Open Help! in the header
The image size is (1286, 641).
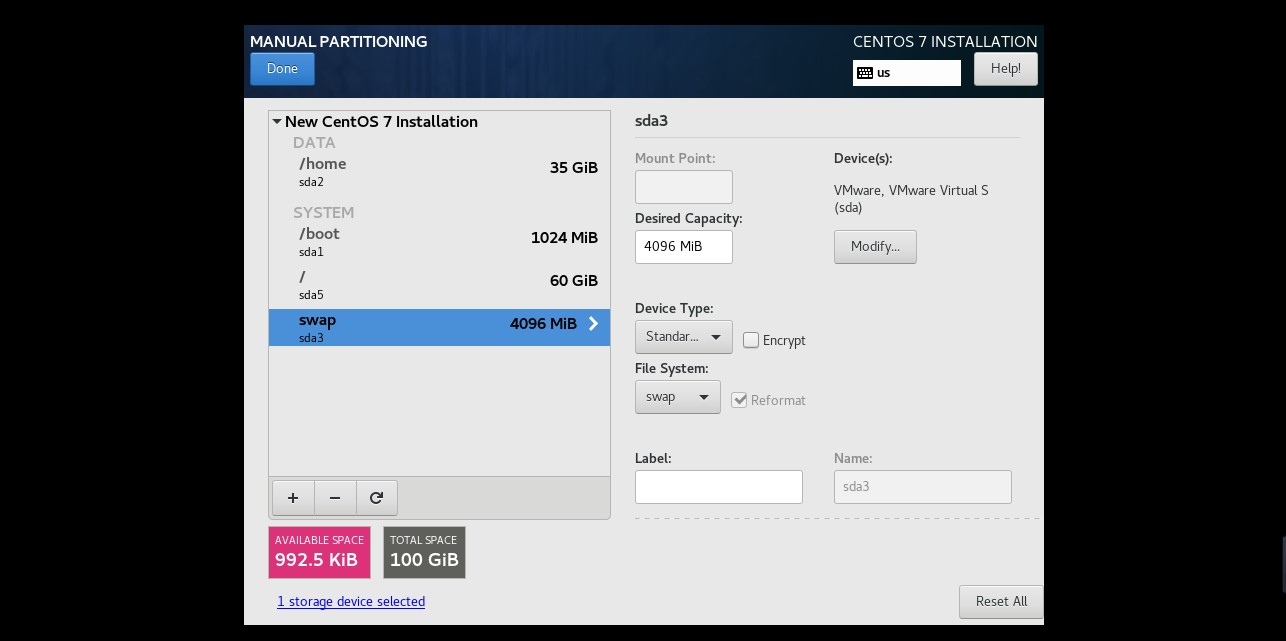(1005, 69)
